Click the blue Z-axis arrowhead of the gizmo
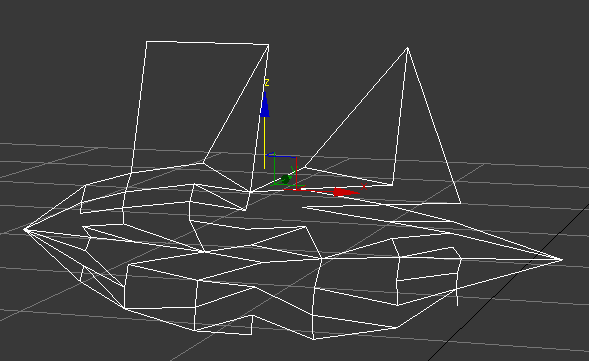This screenshot has height=361, width=589. (265, 104)
